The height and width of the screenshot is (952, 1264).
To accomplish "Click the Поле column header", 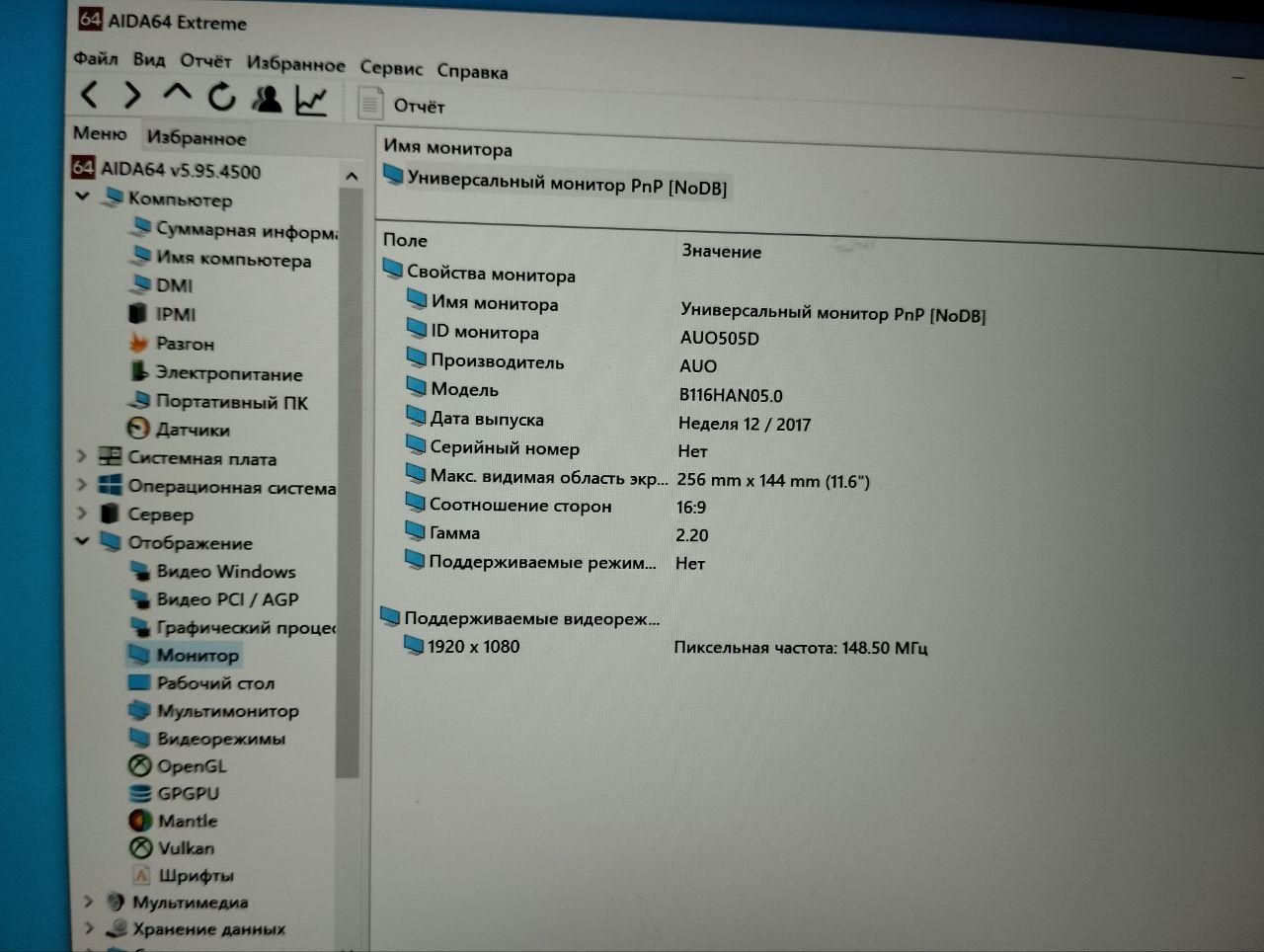I will point(405,240).
